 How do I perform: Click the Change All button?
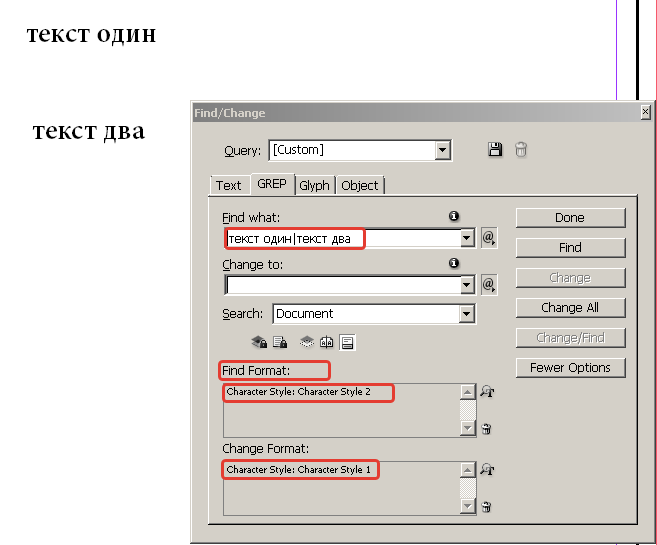click(570, 307)
